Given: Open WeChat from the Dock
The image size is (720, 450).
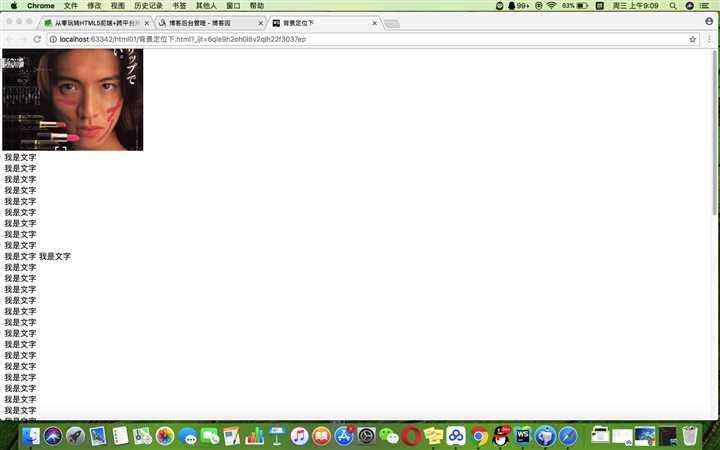Looking at the screenshot, I should click(x=389, y=436).
